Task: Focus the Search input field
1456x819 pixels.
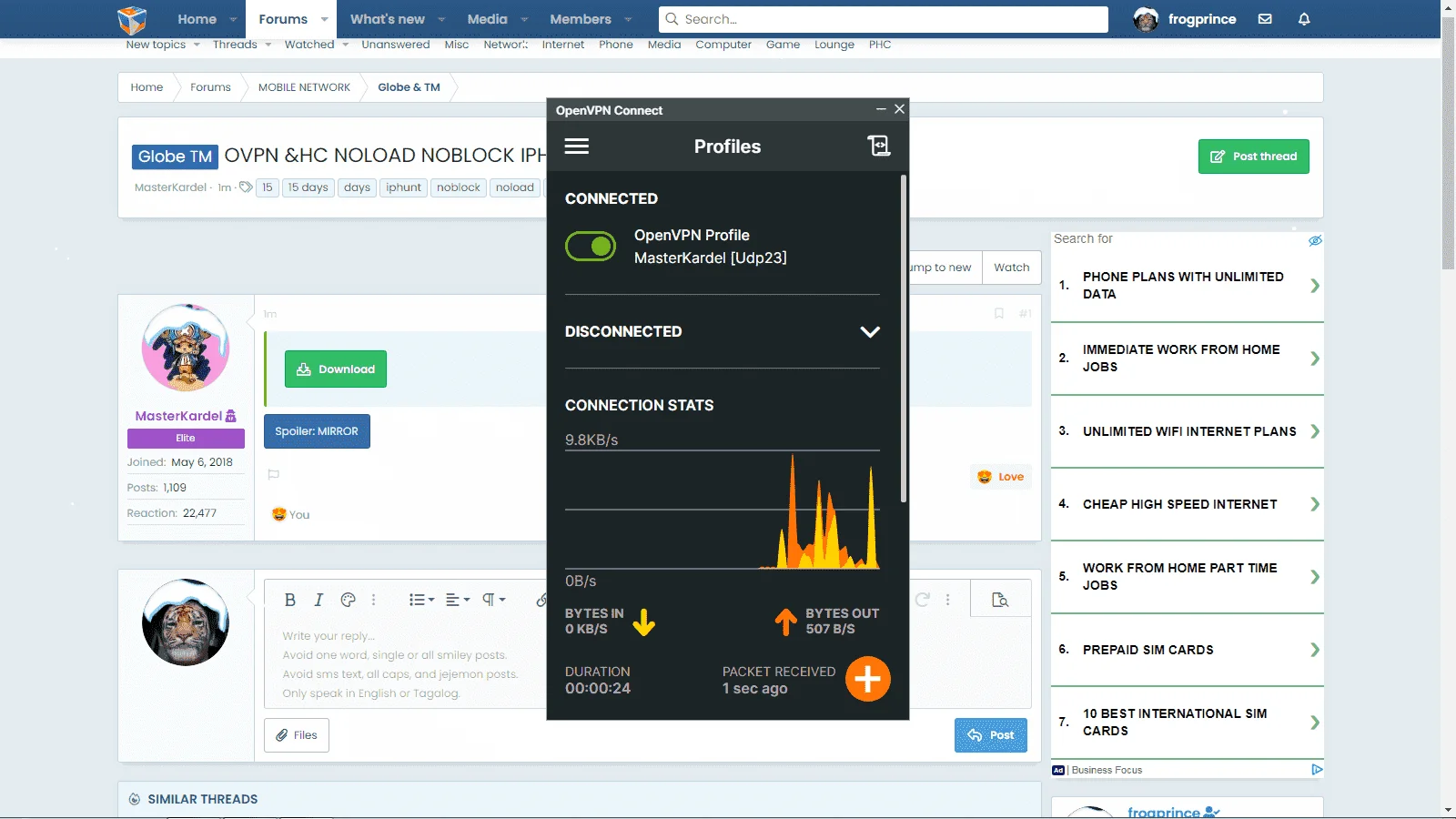Action: (883, 19)
